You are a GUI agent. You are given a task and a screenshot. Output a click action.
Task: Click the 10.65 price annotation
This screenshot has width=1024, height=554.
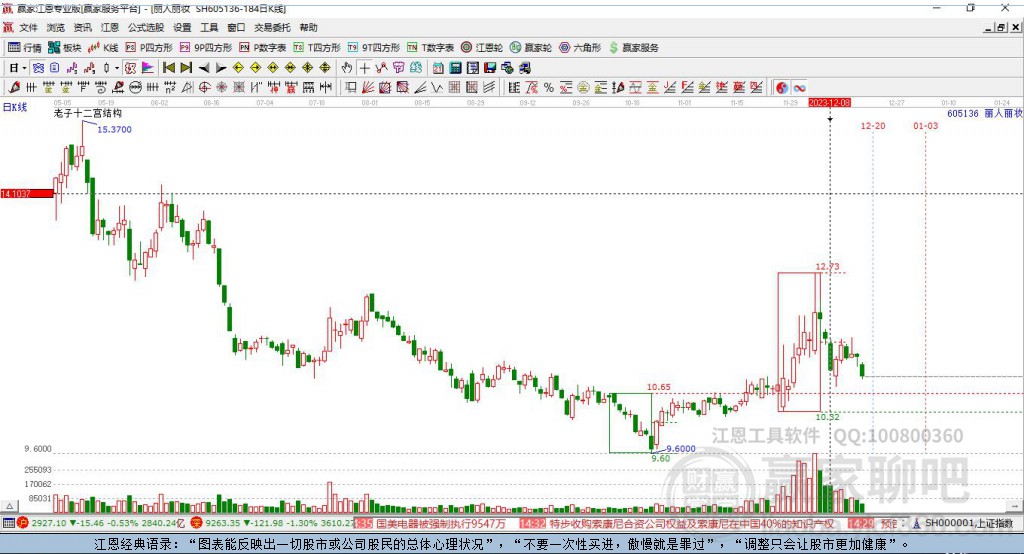coord(658,387)
